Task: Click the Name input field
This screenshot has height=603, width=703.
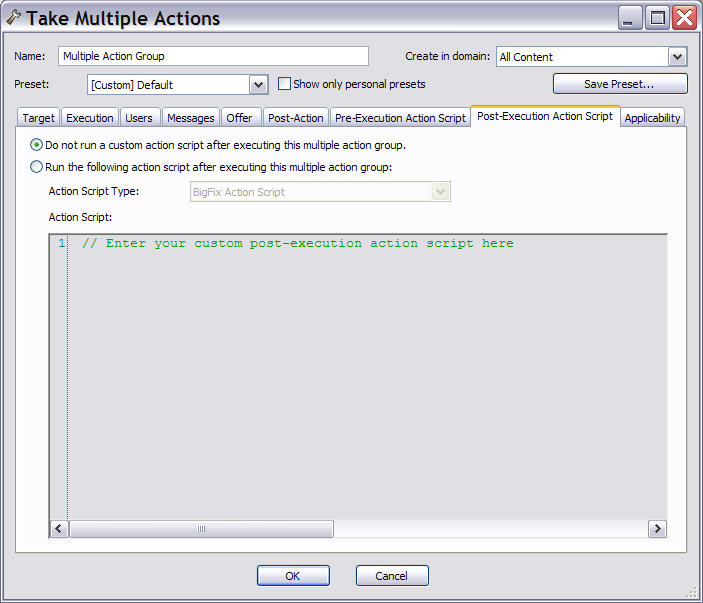Action: tap(213, 56)
